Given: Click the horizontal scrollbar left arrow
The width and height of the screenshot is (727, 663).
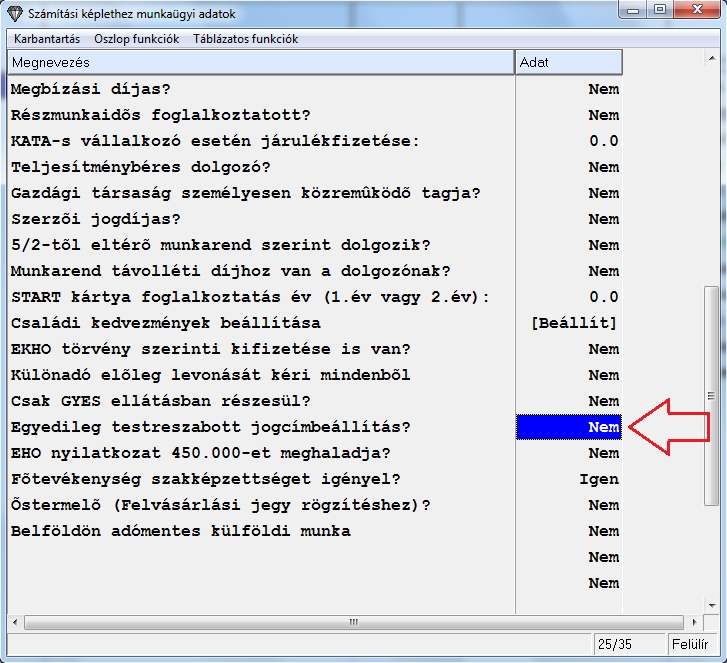Looking at the screenshot, I should point(15,622).
